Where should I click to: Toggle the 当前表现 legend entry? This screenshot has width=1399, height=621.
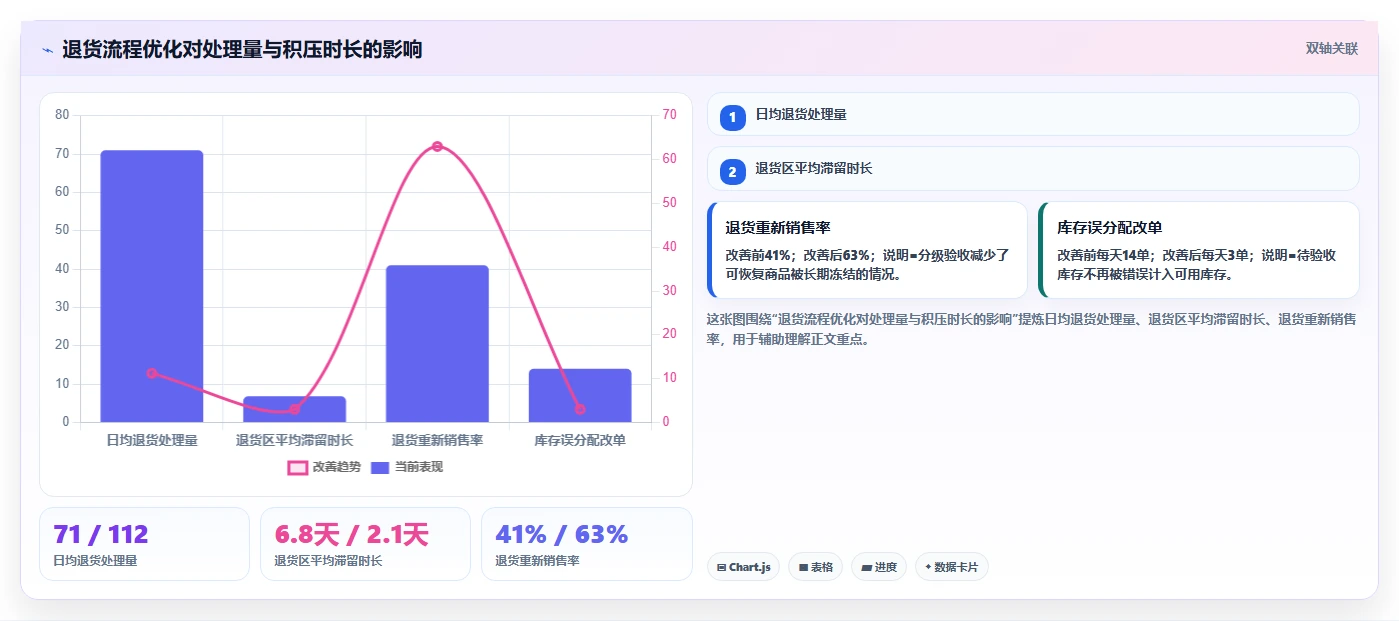tap(406, 467)
